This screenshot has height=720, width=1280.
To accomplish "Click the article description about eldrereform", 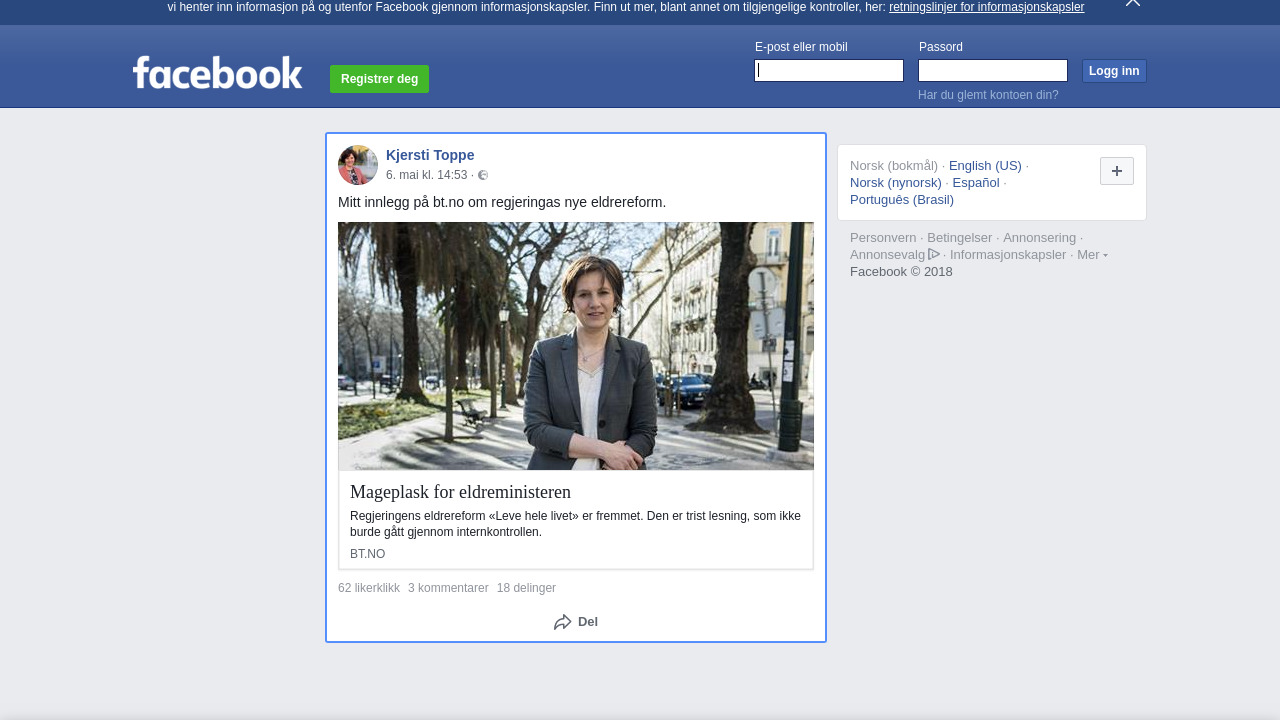I will pos(575,524).
